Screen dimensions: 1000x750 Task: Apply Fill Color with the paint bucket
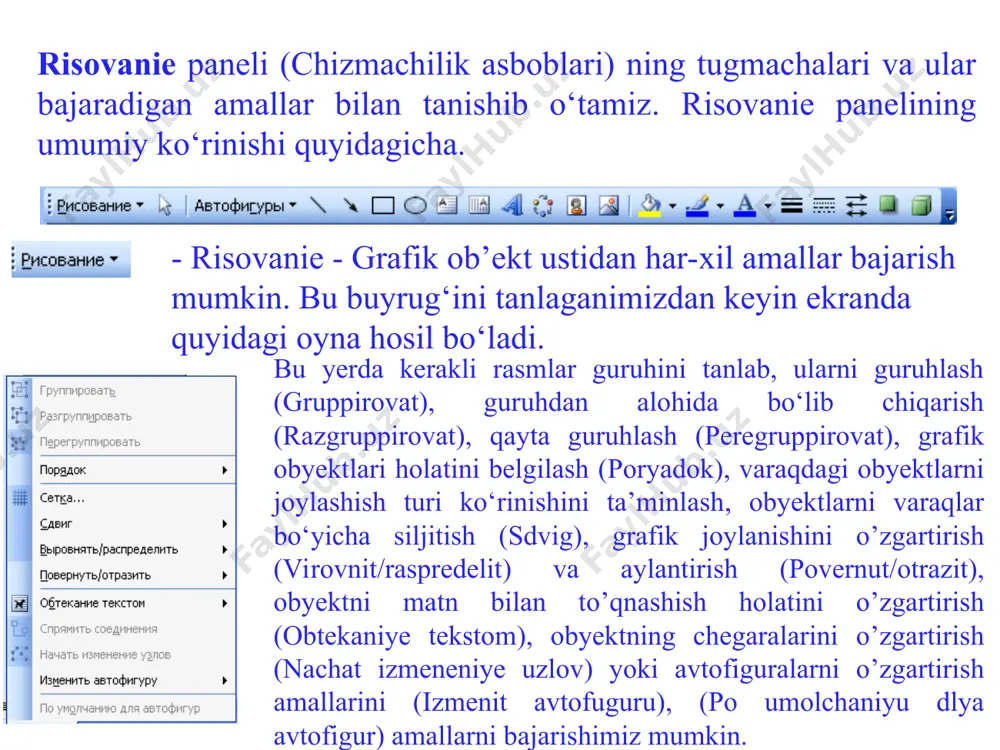[650, 205]
